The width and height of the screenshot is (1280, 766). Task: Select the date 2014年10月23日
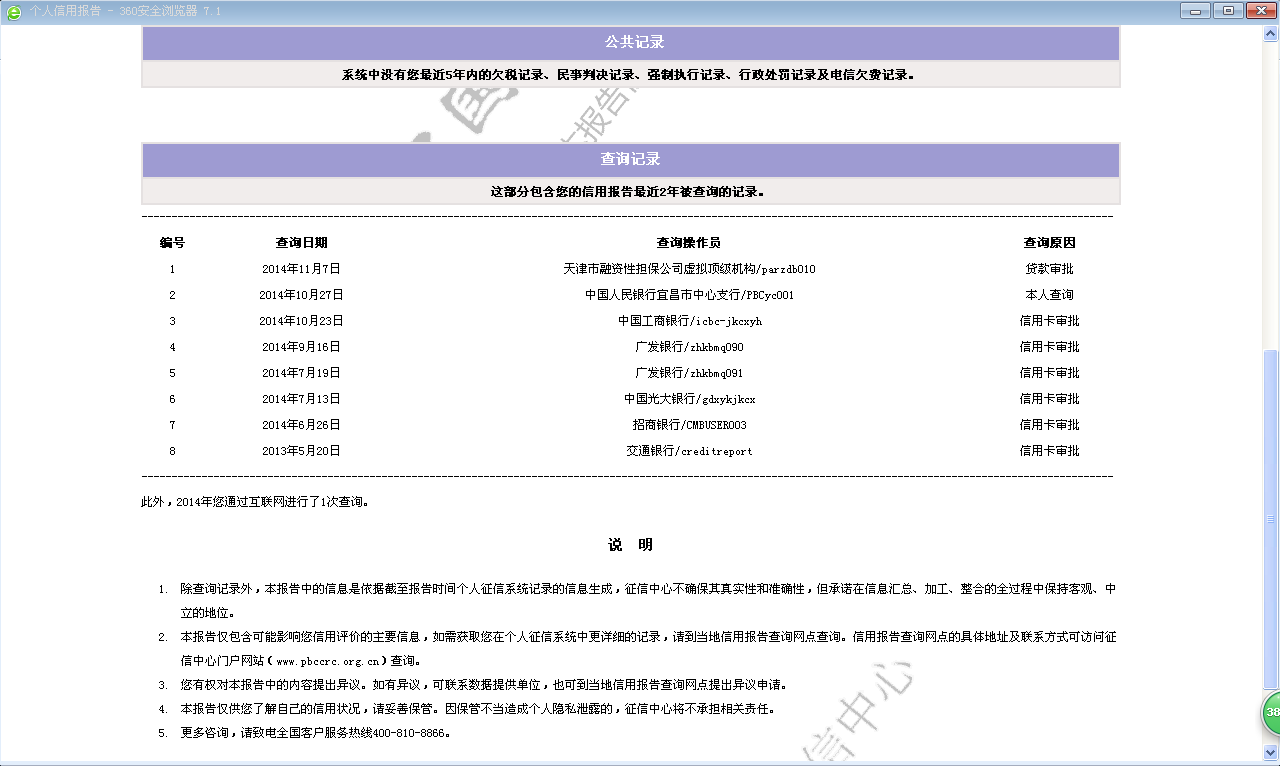301,321
